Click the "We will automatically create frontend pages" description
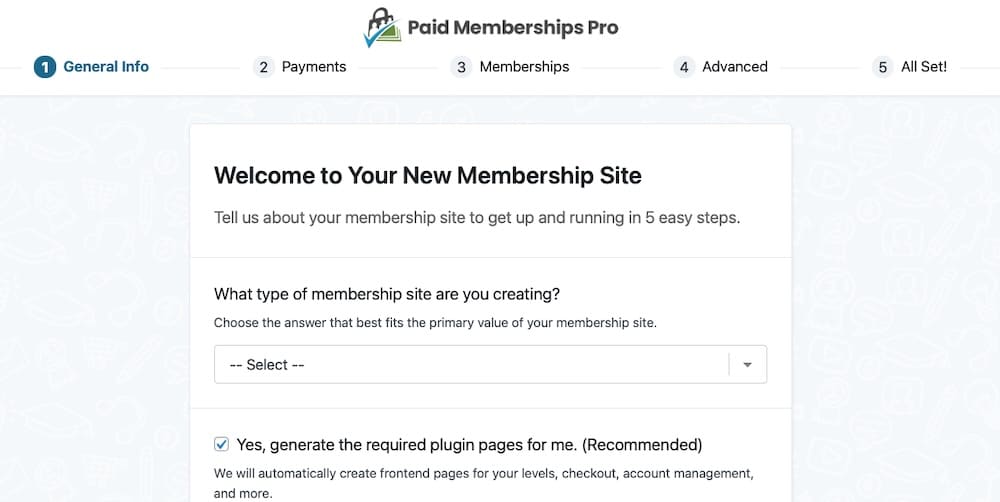The width and height of the screenshot is (1000, 502). (483, 472)
